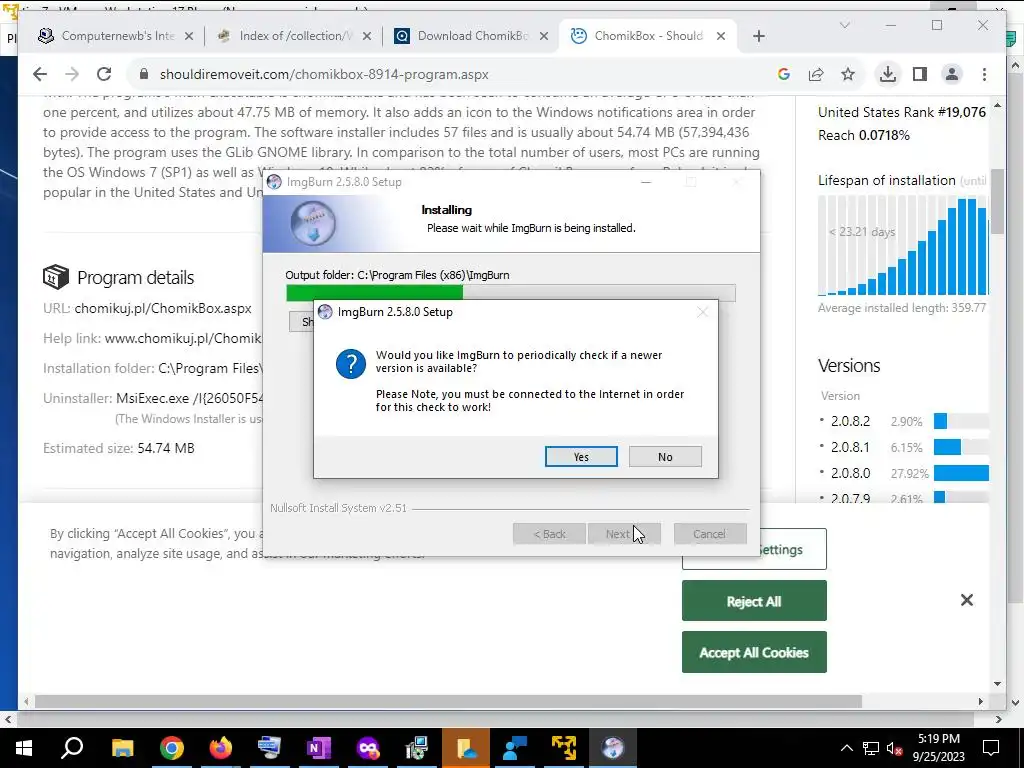Open a new browser tab

[x=758, y=36]
